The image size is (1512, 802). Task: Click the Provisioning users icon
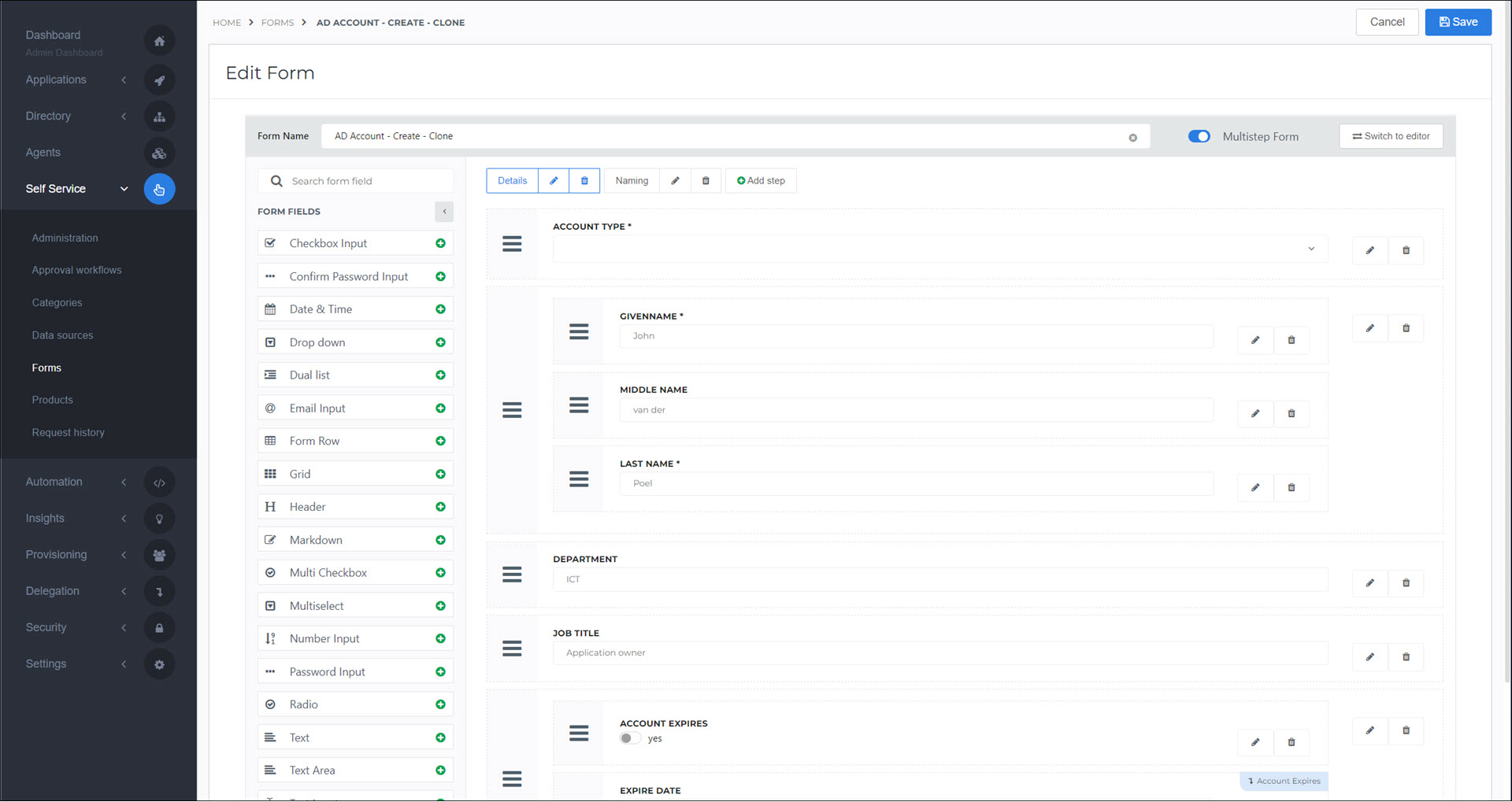click(x=159, y=555)
